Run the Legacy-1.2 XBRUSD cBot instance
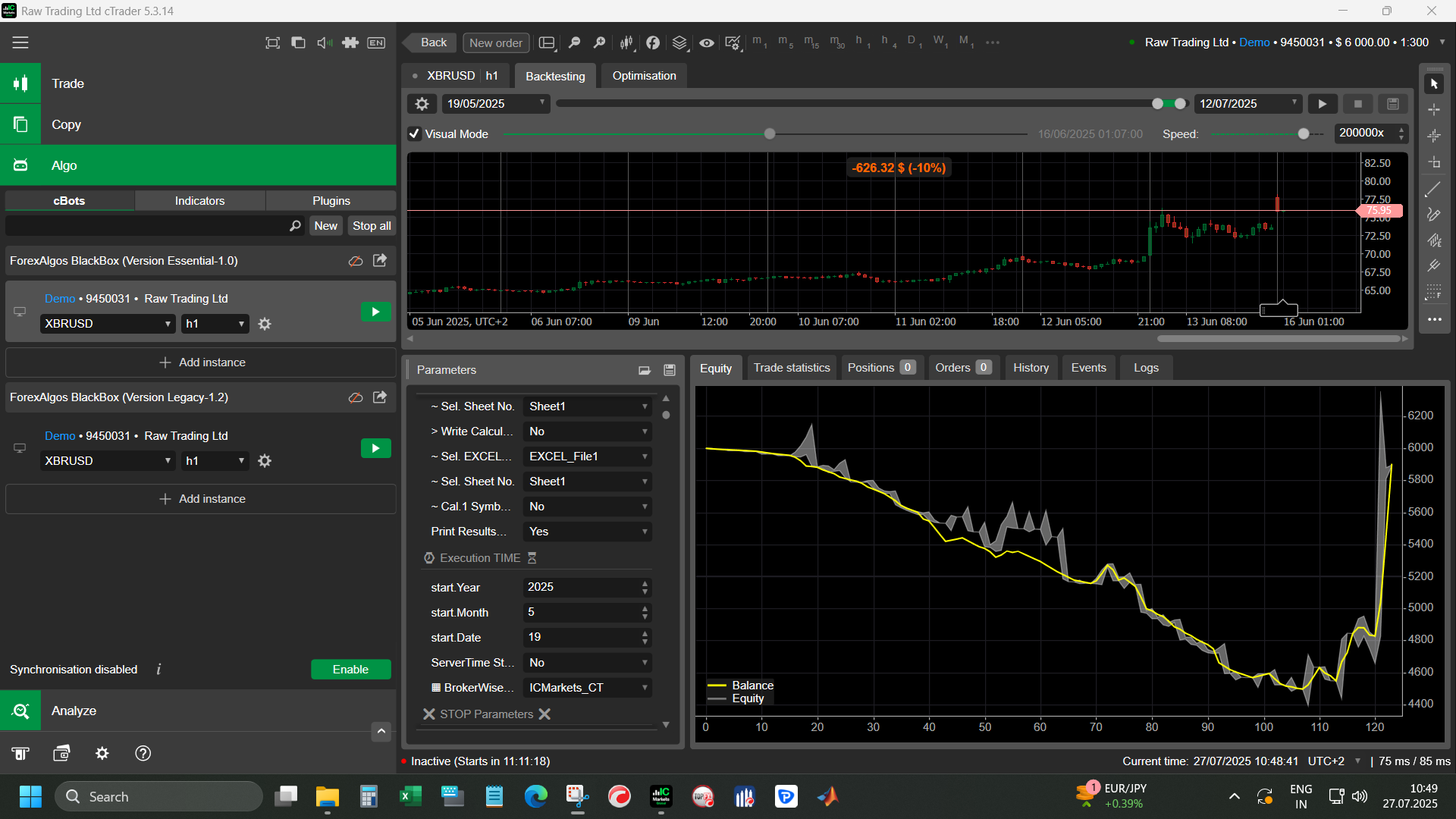This screenshot has height=819, width=1456. tap(375, 448)
